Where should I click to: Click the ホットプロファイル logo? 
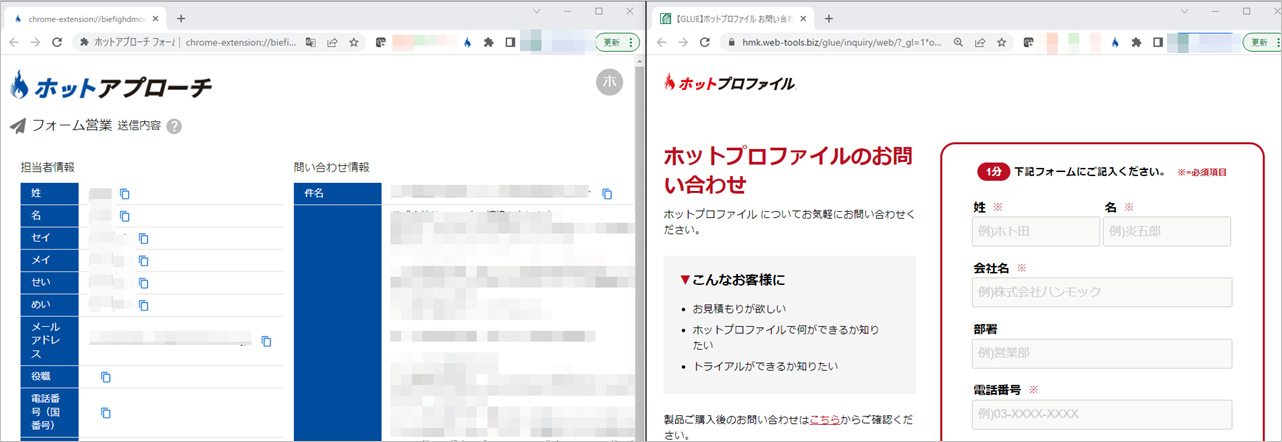click(x=728, y=84)
